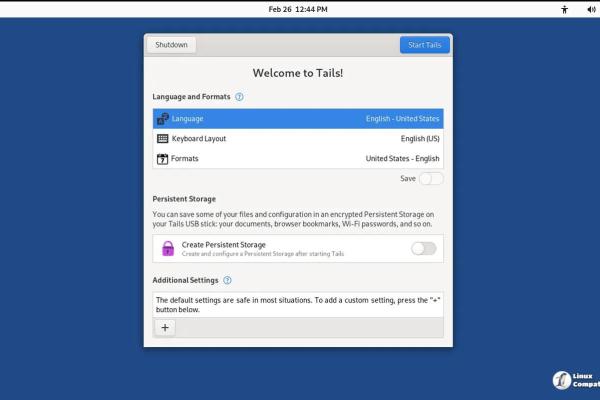Click the 'Save' label text

click(408, 178)
